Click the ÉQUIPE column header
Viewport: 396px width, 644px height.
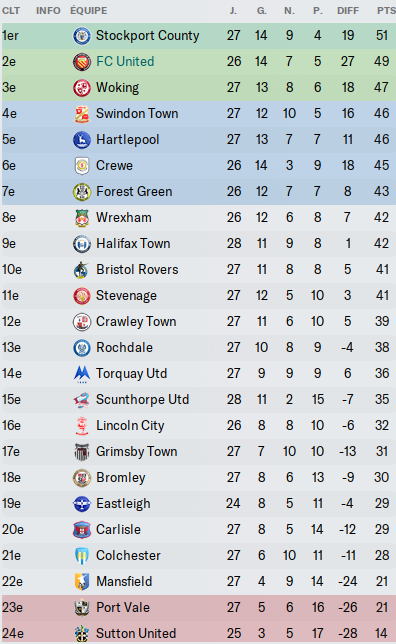tap(89, 11)
